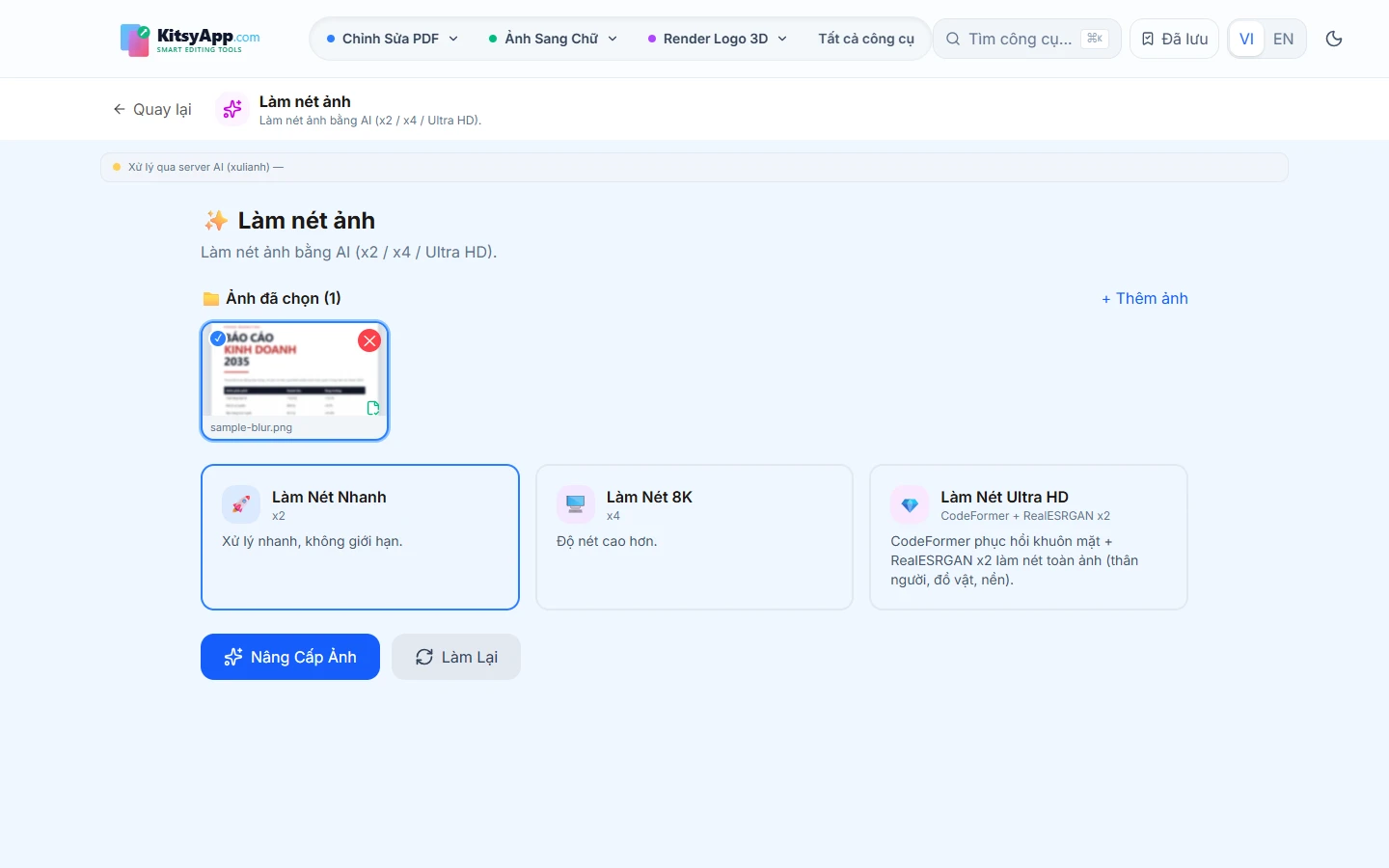Click the + Thêm ảnh link

click(x=1145, y=299)
